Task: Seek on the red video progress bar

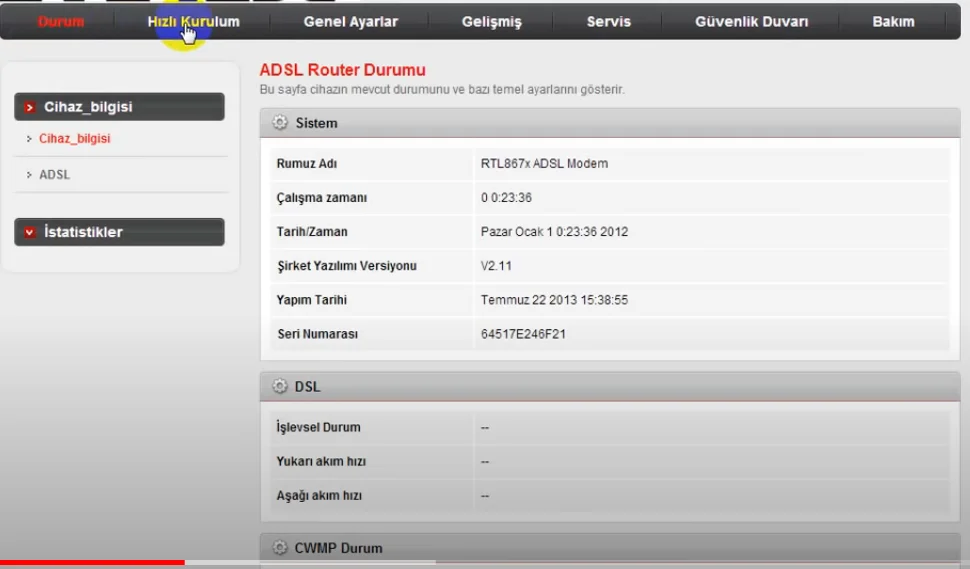Action: click(92, 563)
